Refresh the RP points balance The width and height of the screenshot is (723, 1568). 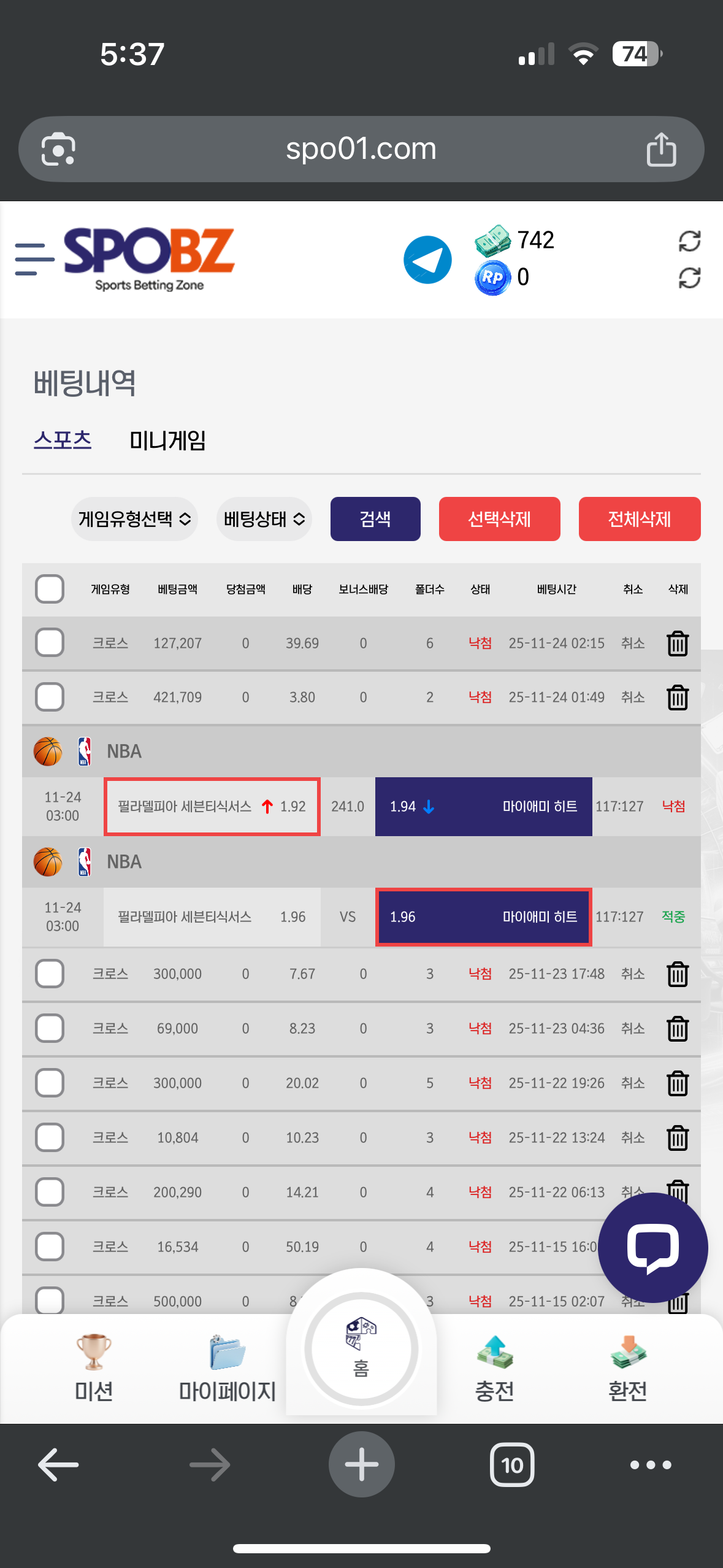click(689, 278)
